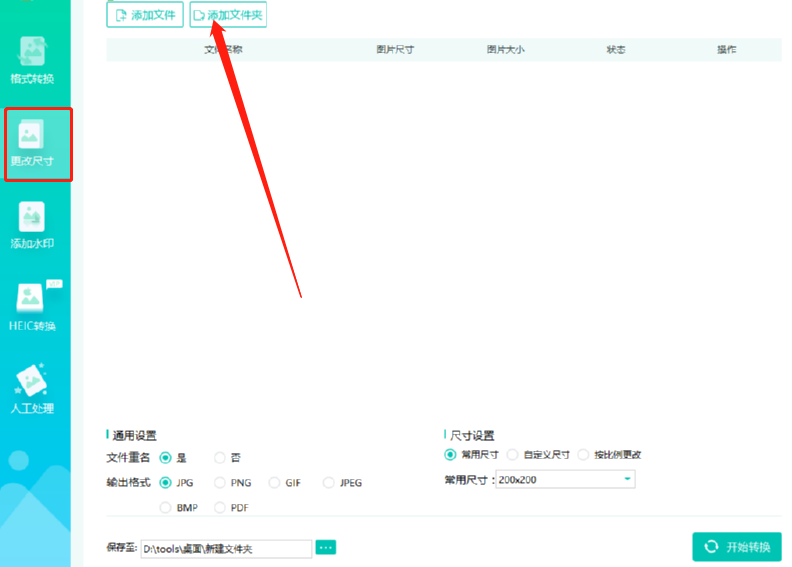Viewport: 792px width, 567px height.
Task: Click the VIP badge on HEIC转换
Action: (54, 284)
